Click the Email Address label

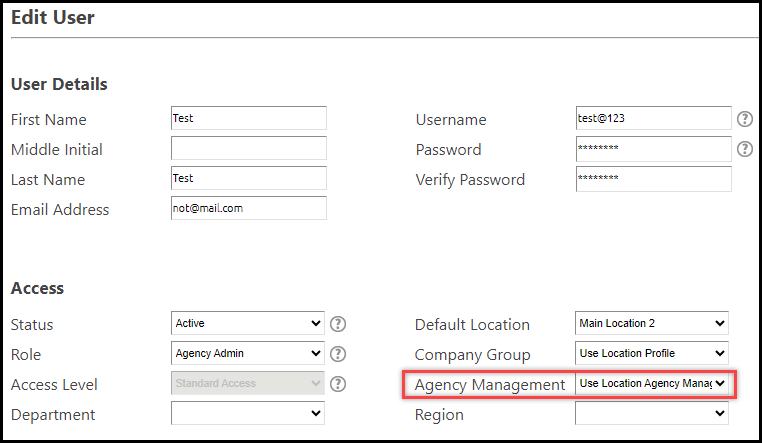click(x=60, y=210)
